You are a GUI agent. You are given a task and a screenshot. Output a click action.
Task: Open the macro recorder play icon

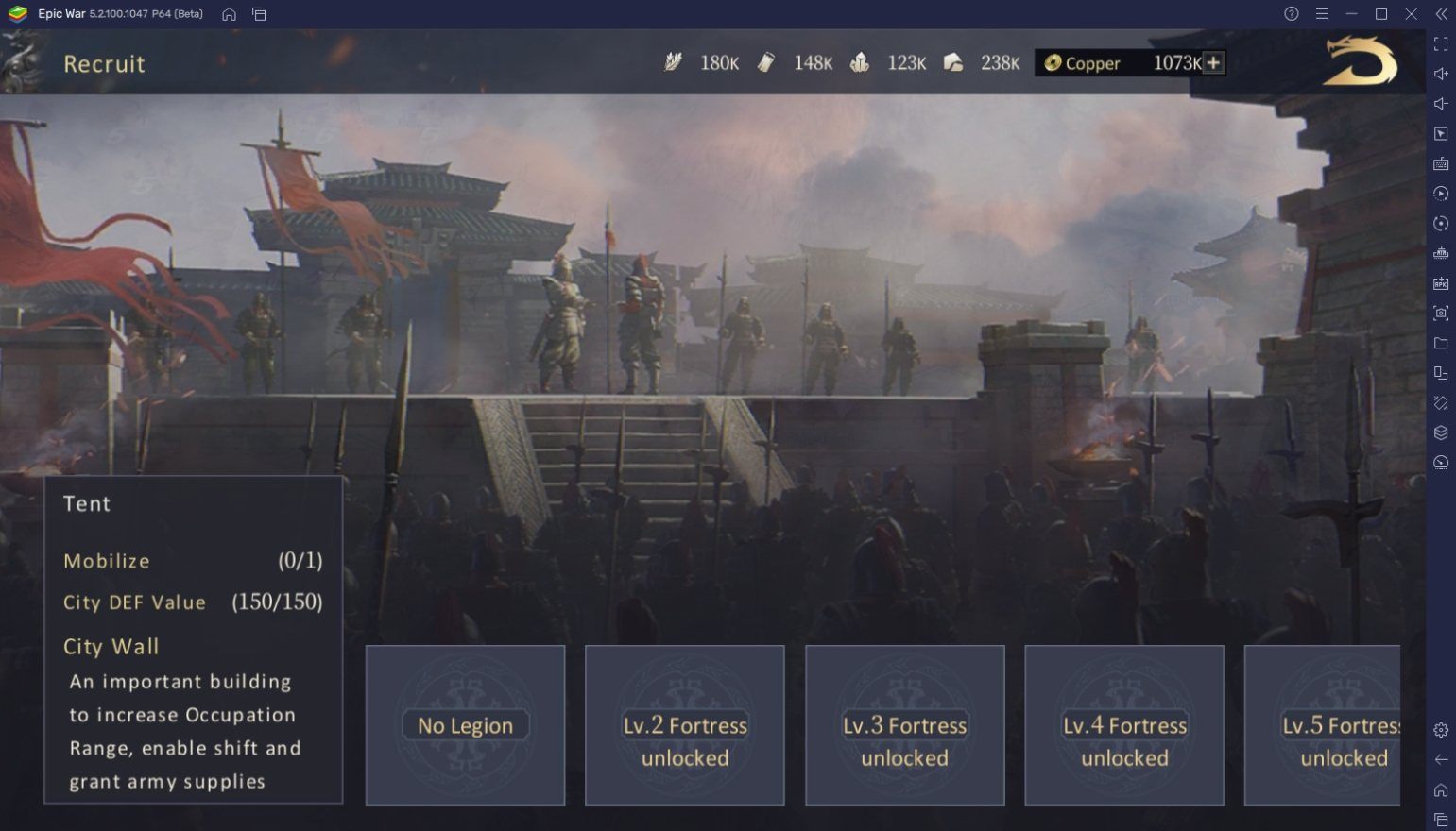click(x=1441, y=194)
